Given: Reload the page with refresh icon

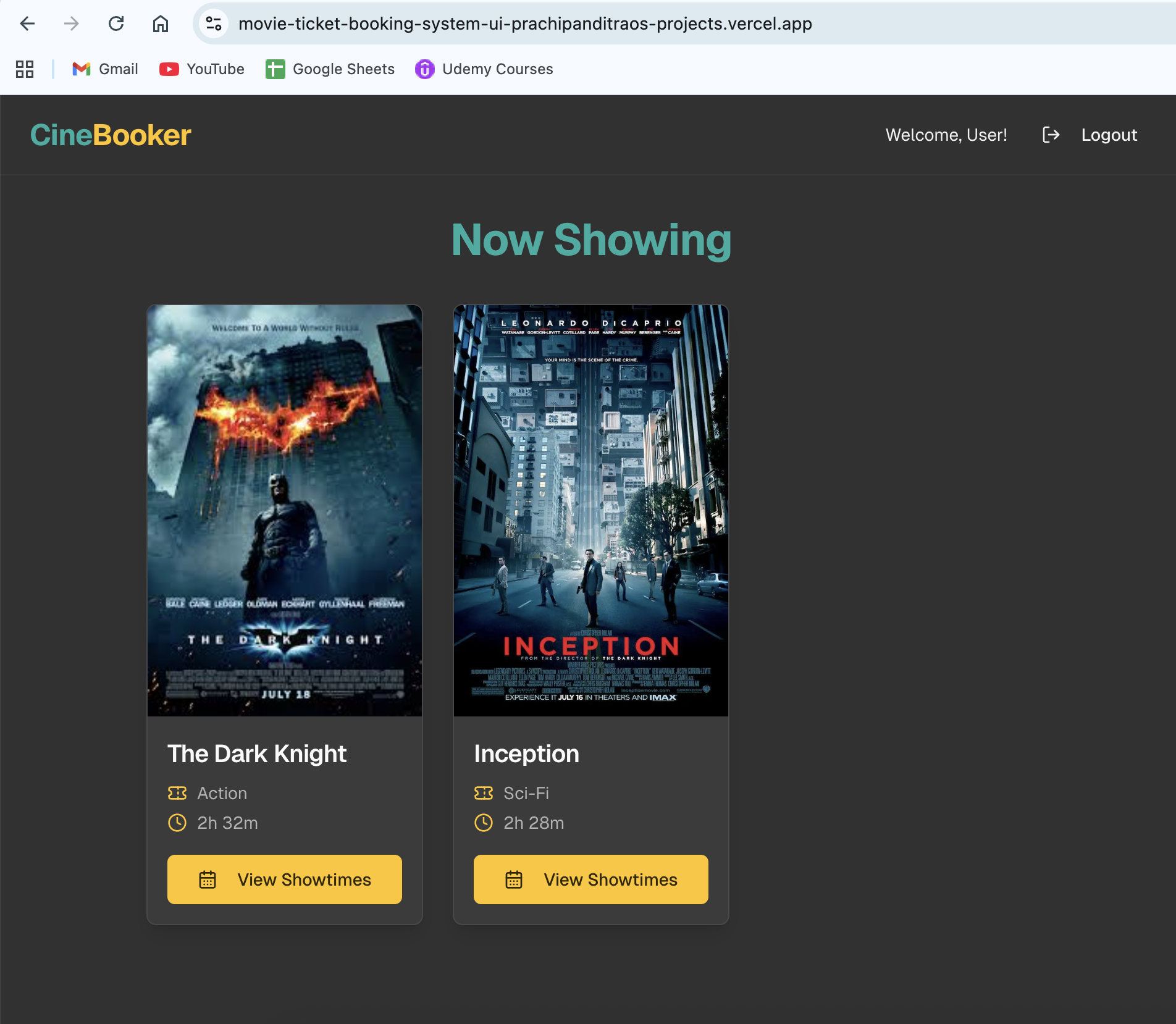Looking at the screenshot, I should 116,23.
